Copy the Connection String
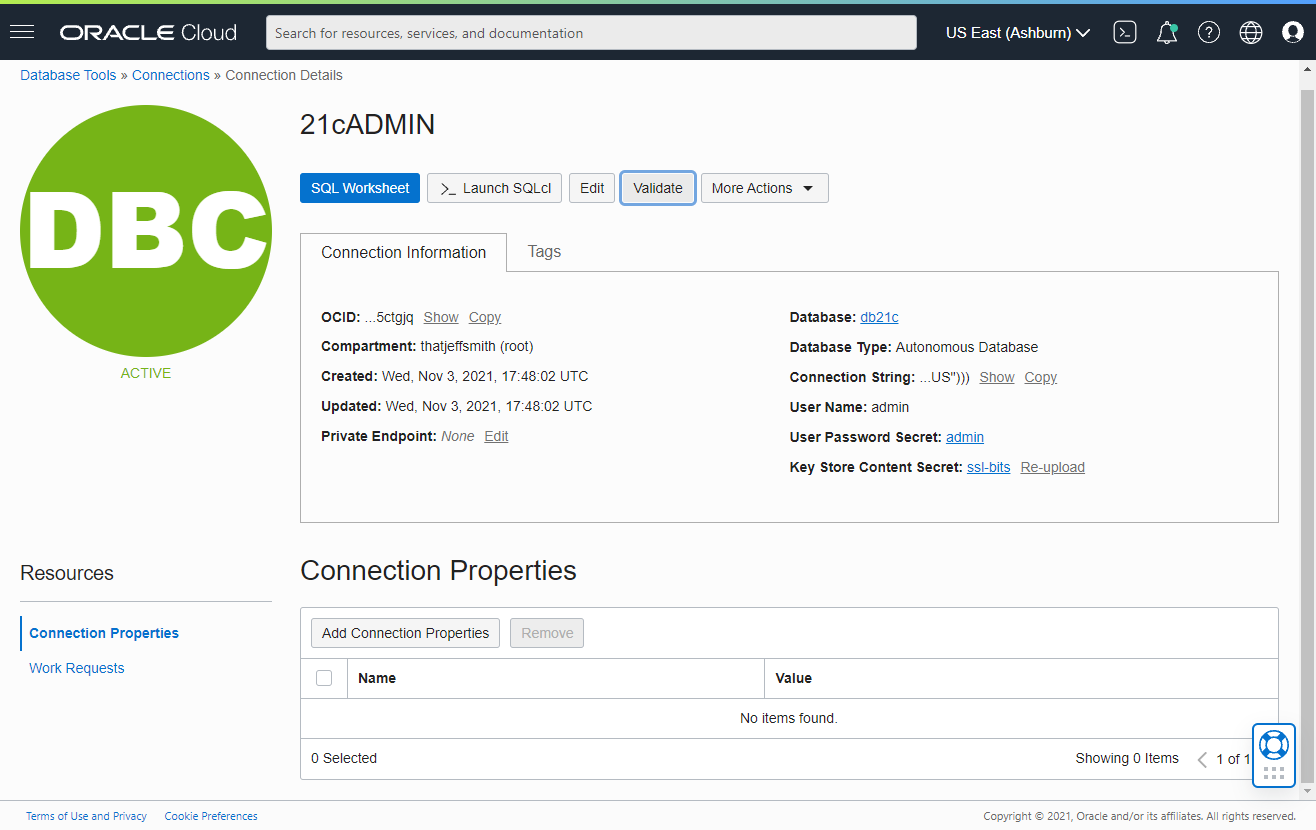This screenshot has width=1316, height=830. tap(1041, 377)
